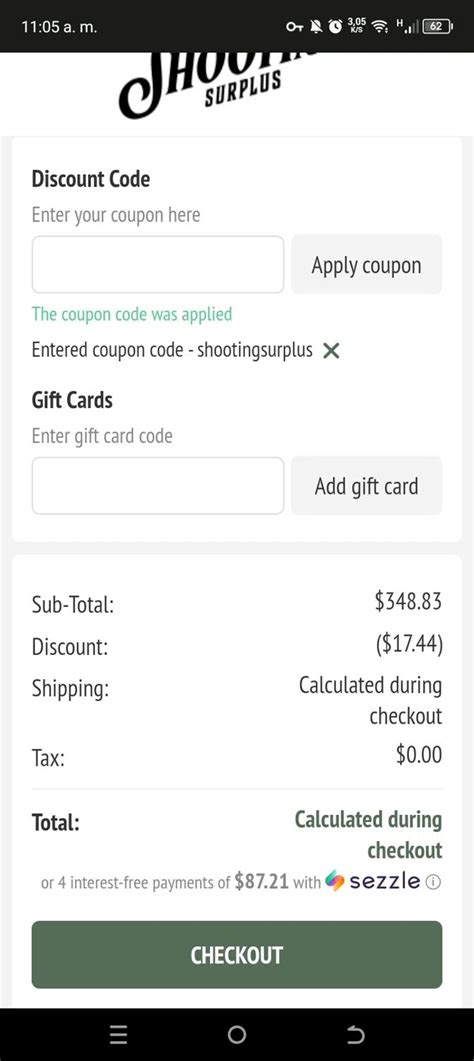This screenshot has height=1061, width=474.
Task: Tap the $87.21 Sezzle payment amount
Action: click(x=262, y=882)
